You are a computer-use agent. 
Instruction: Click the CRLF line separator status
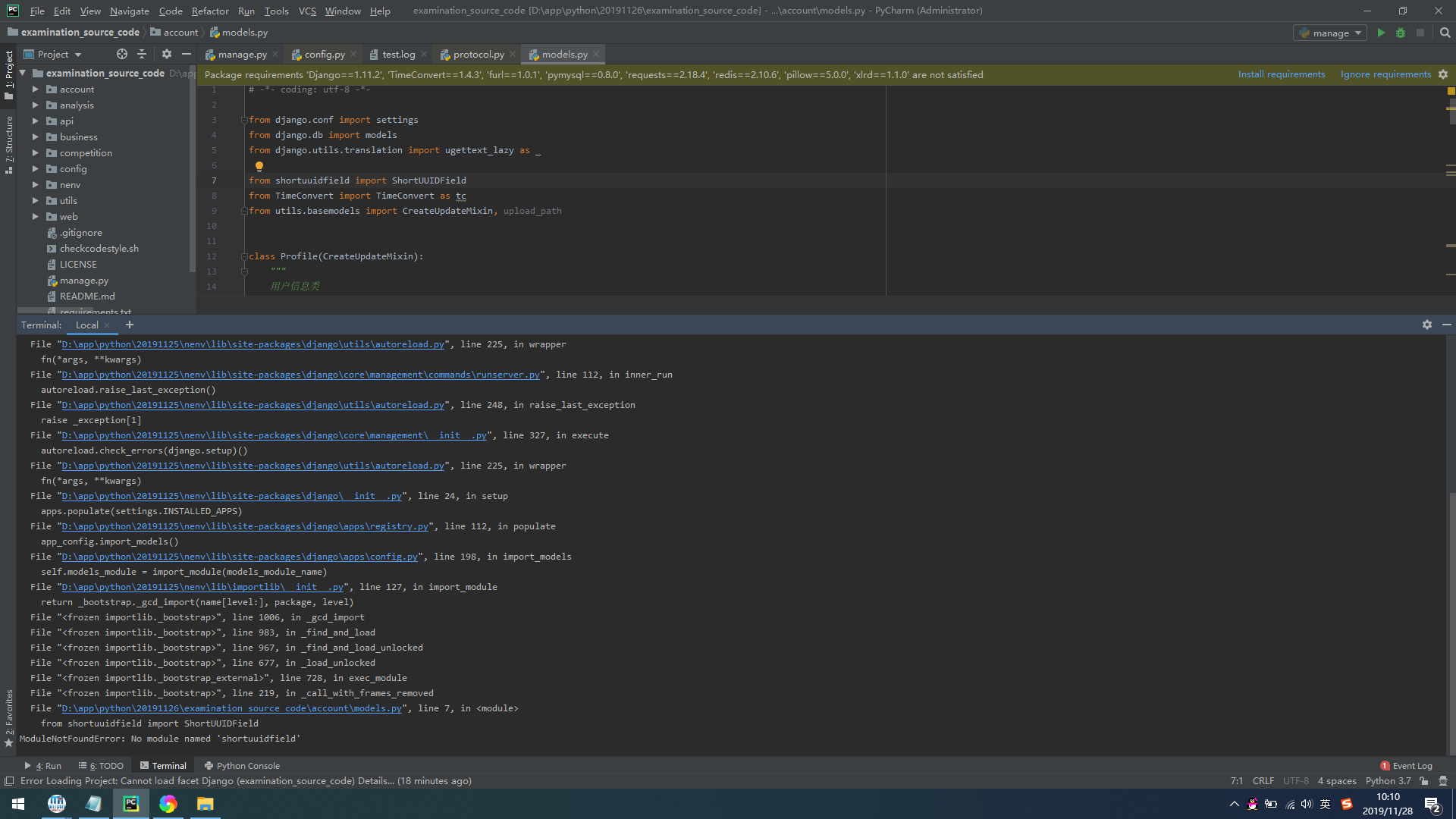(1263, 781)
